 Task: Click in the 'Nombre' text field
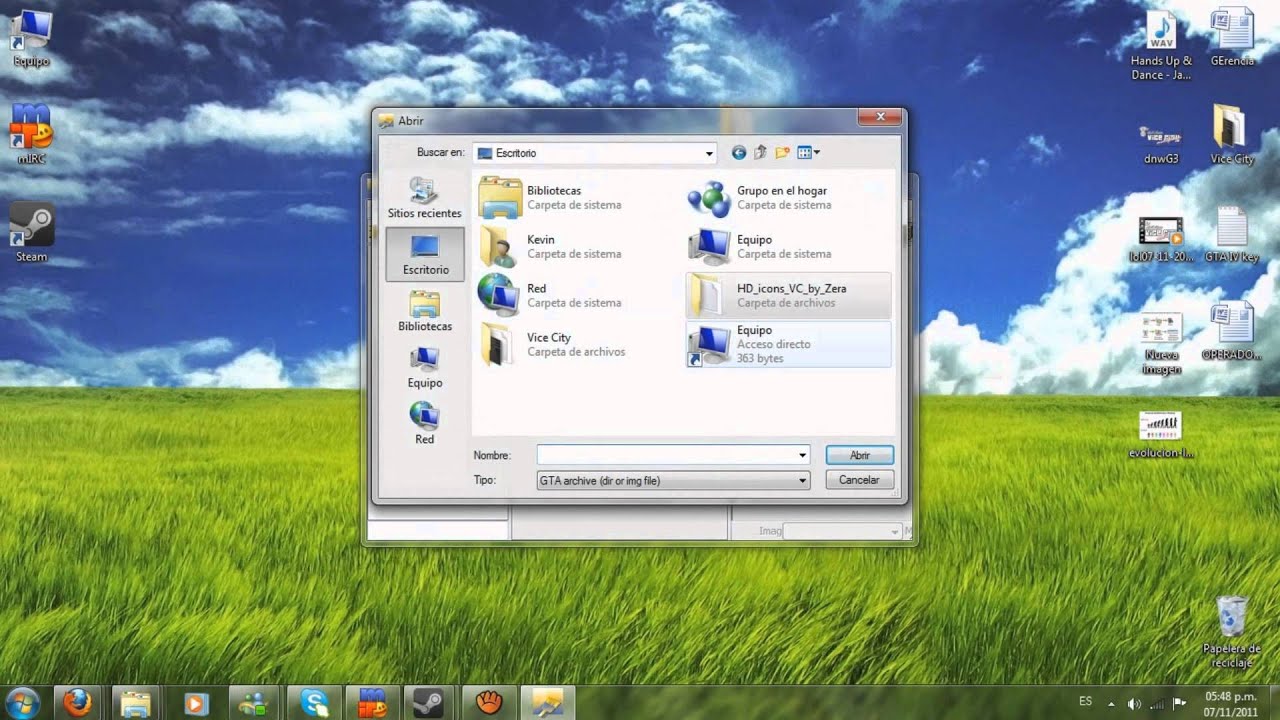(x=666, y=455)
